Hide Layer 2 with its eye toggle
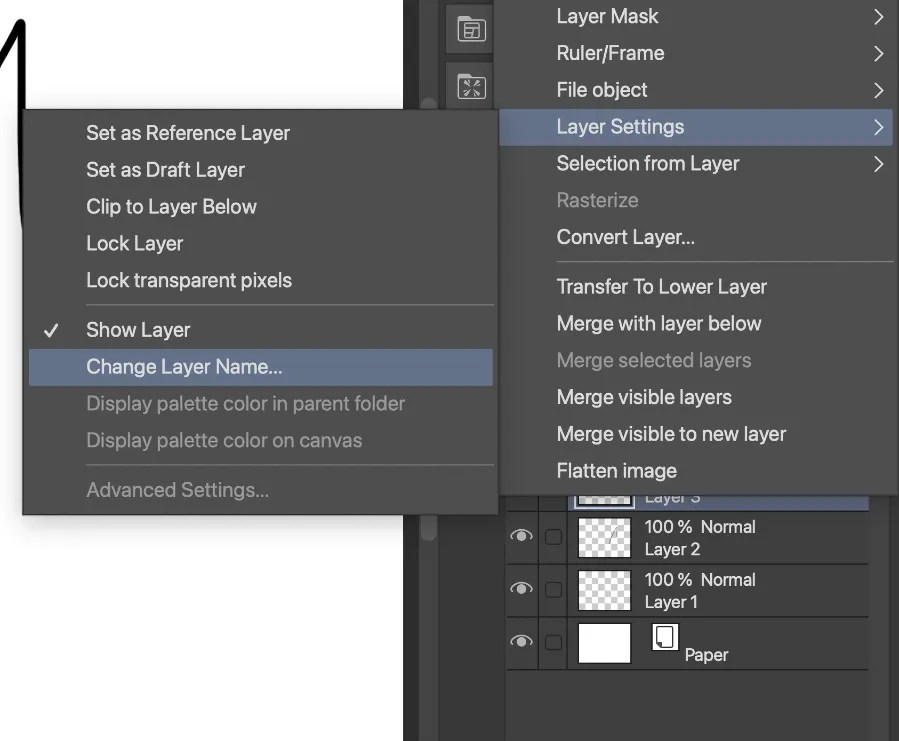 (521, 536)
